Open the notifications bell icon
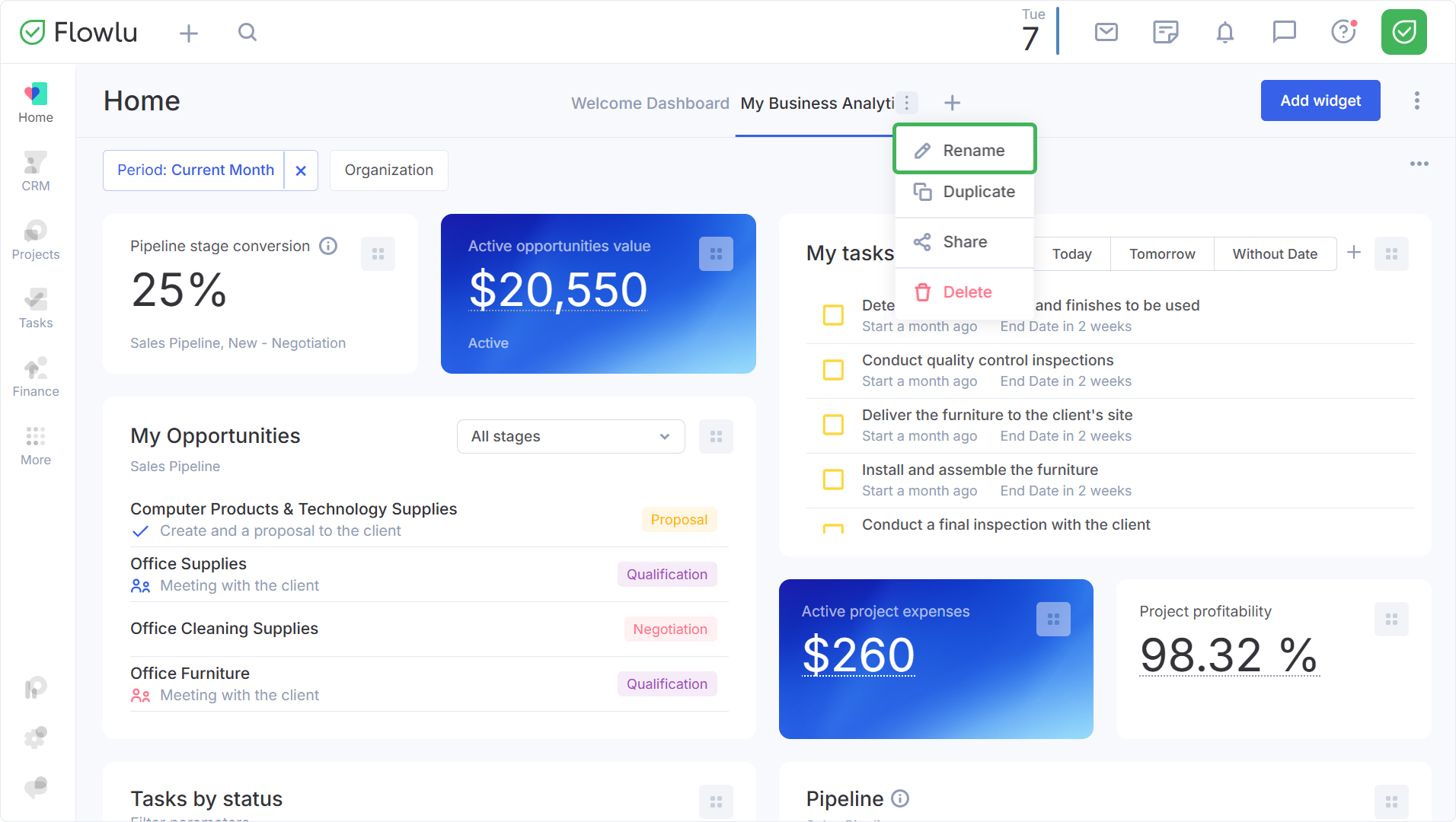Viewport: 1456px width, 822px height. point(1225,32)
